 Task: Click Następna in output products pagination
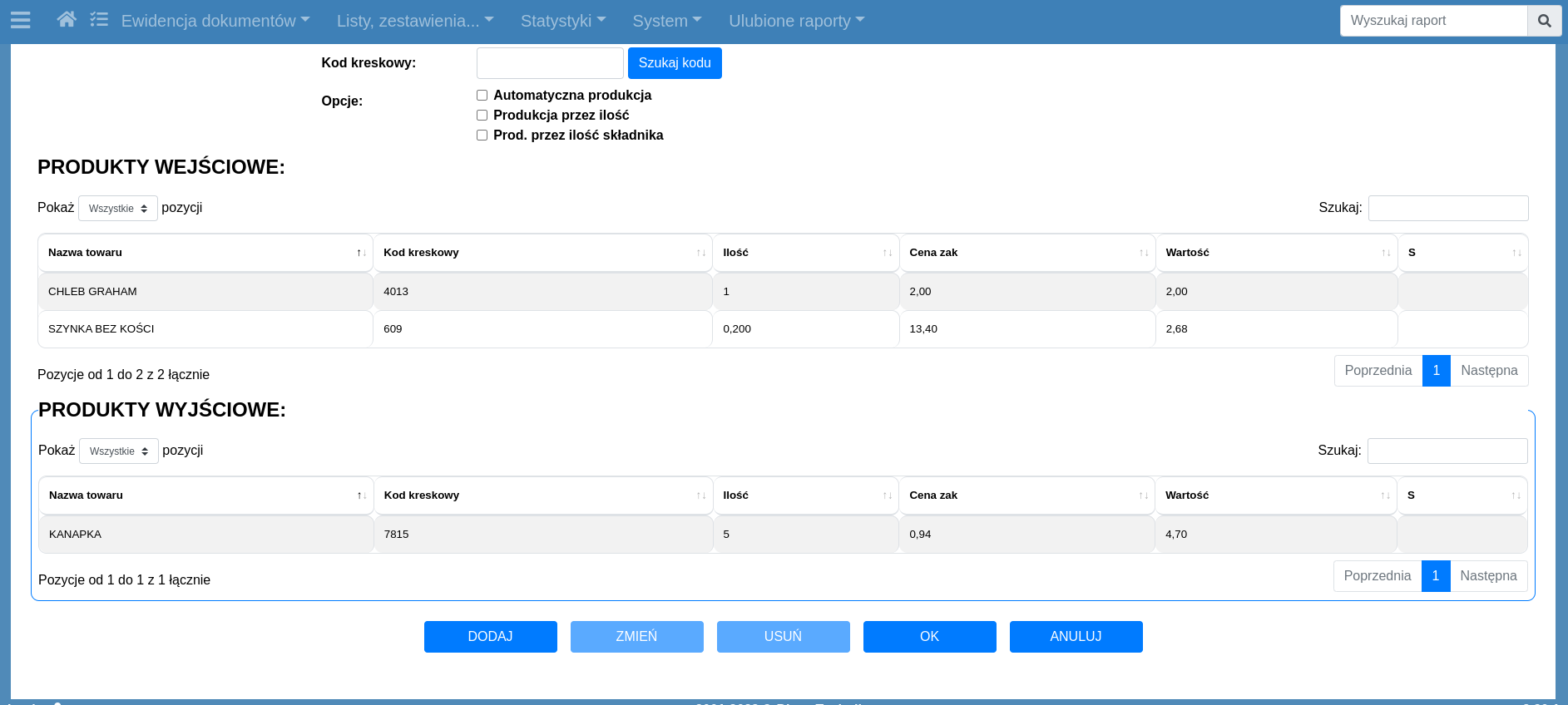click(x=1488, y=576)
